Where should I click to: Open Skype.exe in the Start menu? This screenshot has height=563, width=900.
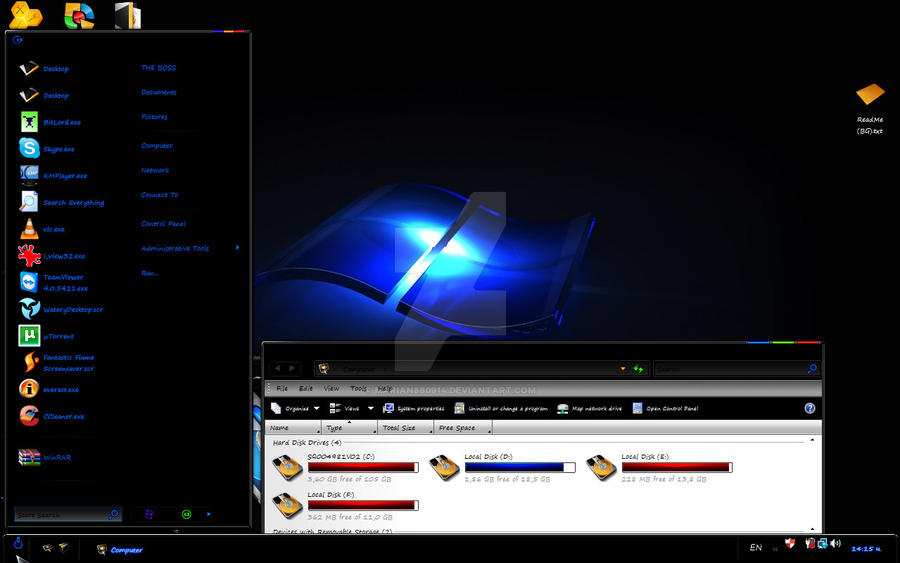pos(47,149)
